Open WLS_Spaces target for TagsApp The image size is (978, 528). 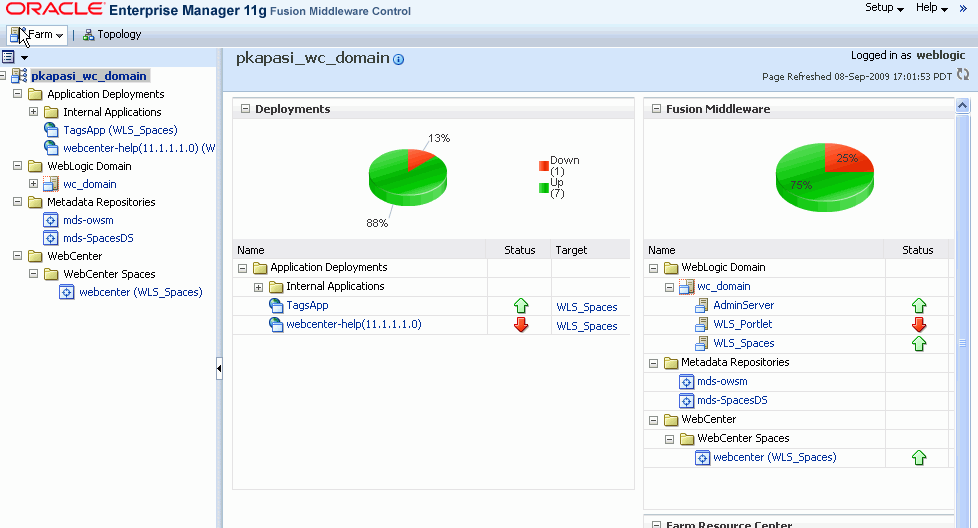pyautogui.click(x=587, y=307)
